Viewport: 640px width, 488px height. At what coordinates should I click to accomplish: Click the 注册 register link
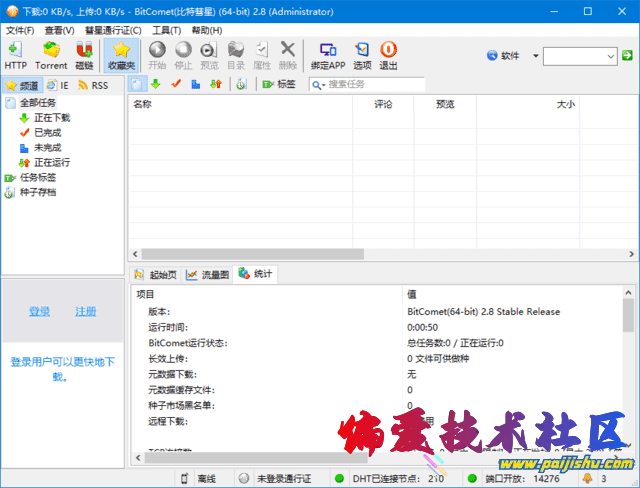(86, 312)
